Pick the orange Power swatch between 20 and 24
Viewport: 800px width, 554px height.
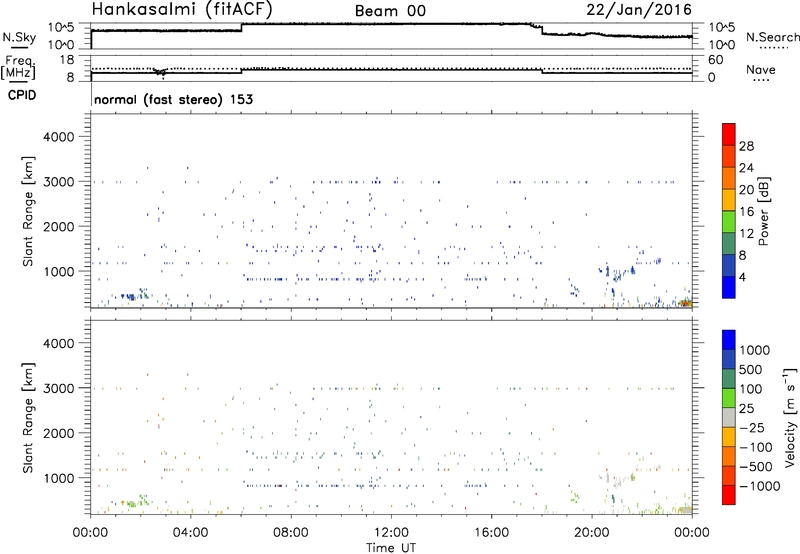tap(729, 178)
